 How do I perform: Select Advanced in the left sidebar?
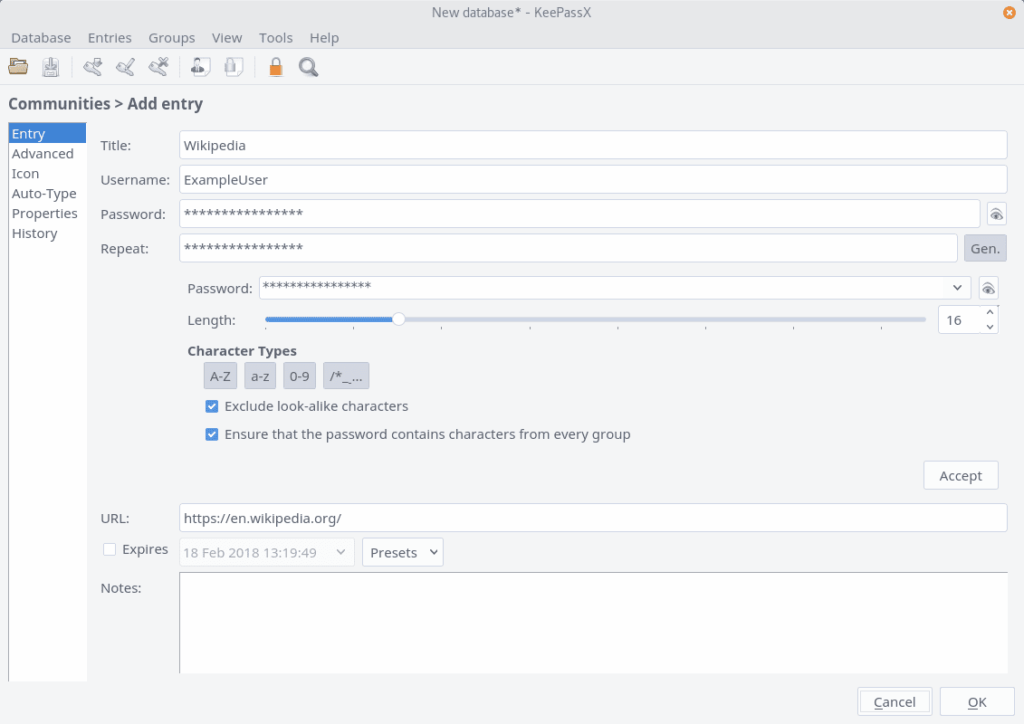coord(43,154)
